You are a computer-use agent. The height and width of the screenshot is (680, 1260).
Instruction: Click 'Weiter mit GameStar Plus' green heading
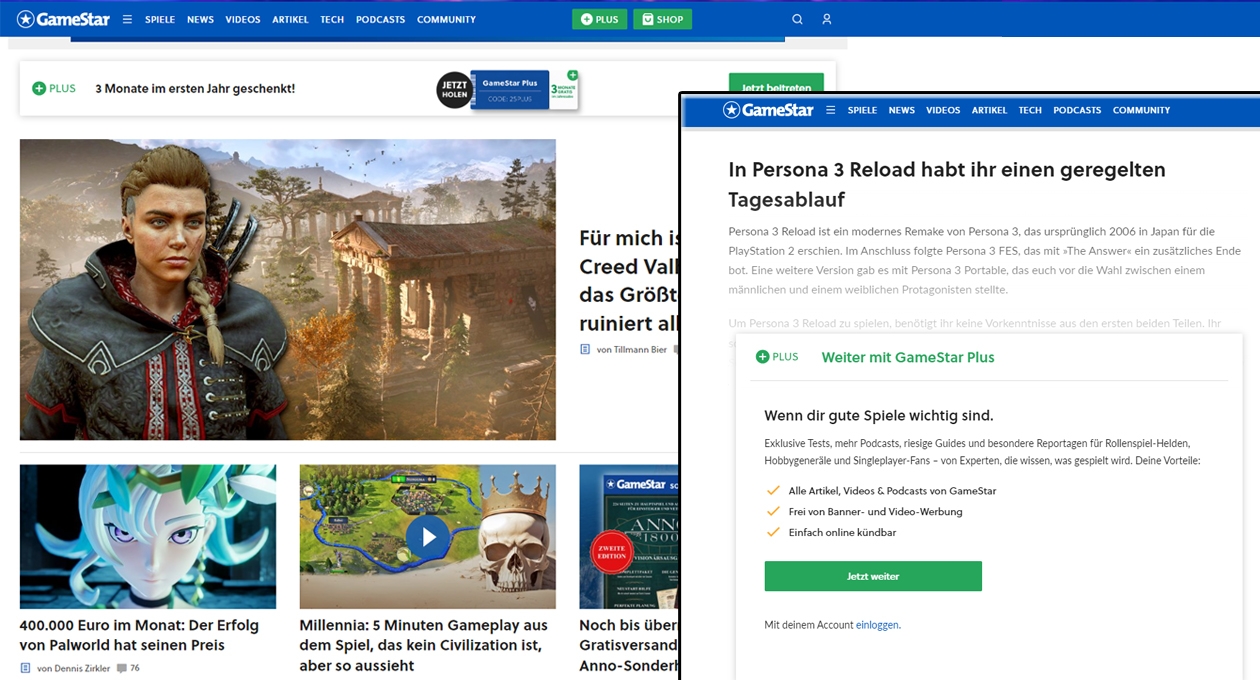908,357
